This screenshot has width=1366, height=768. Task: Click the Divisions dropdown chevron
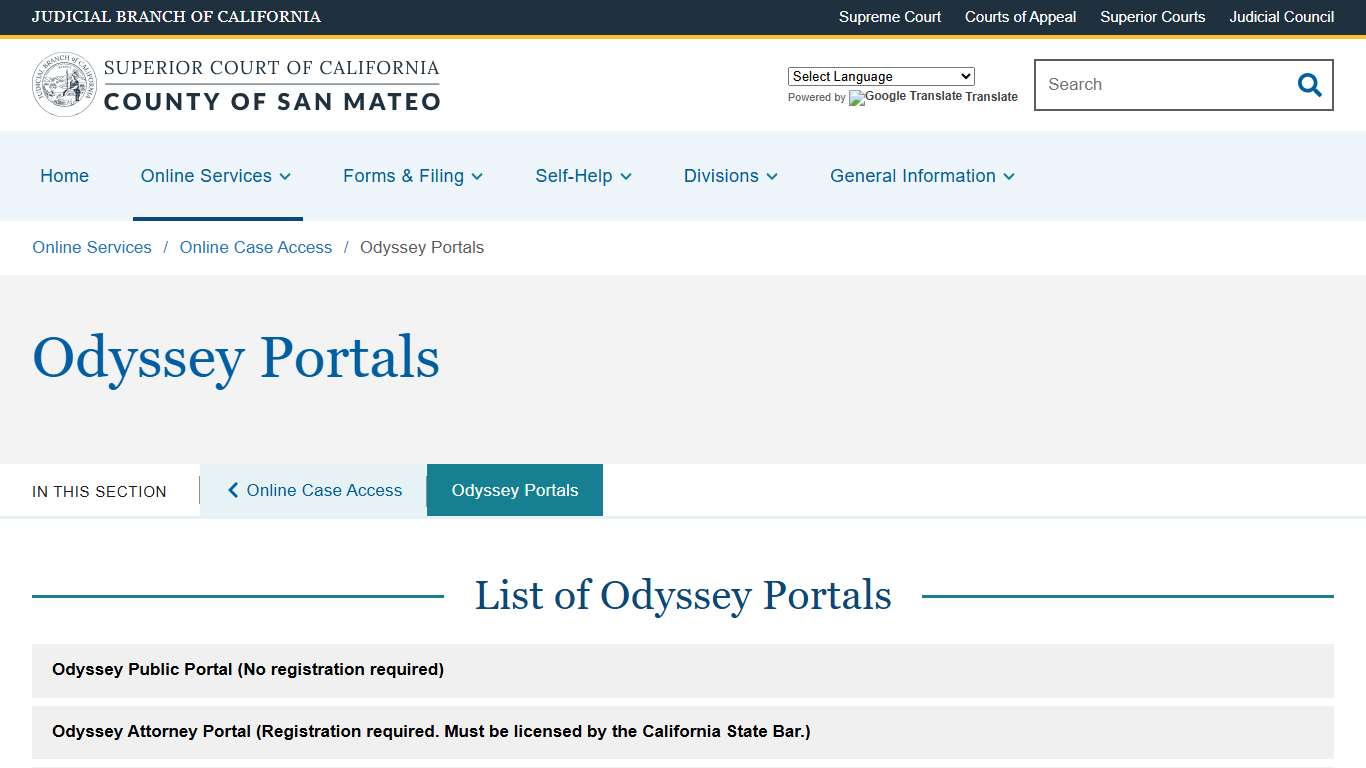pyautogui.click(x=771, y=177)
